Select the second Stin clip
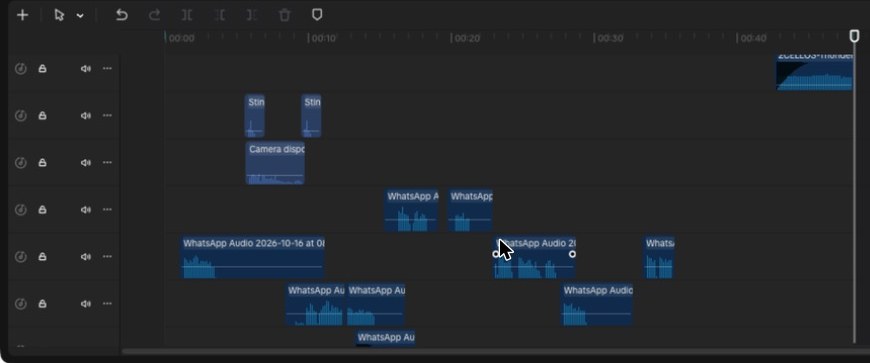The height and width of the screenshot is (363, 870). (x=311, y=115)
